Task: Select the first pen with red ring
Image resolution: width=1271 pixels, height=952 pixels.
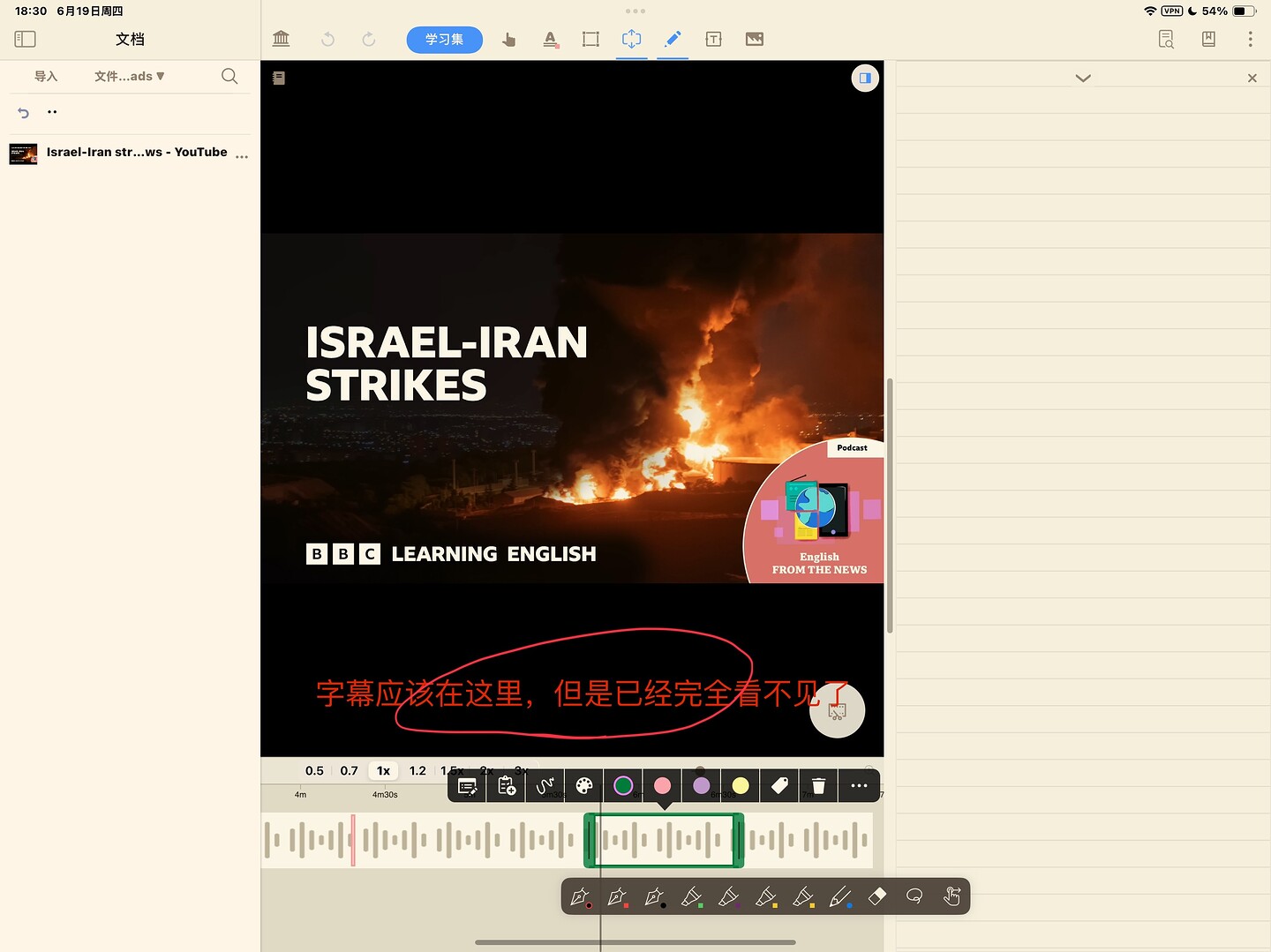Action: 580,896
